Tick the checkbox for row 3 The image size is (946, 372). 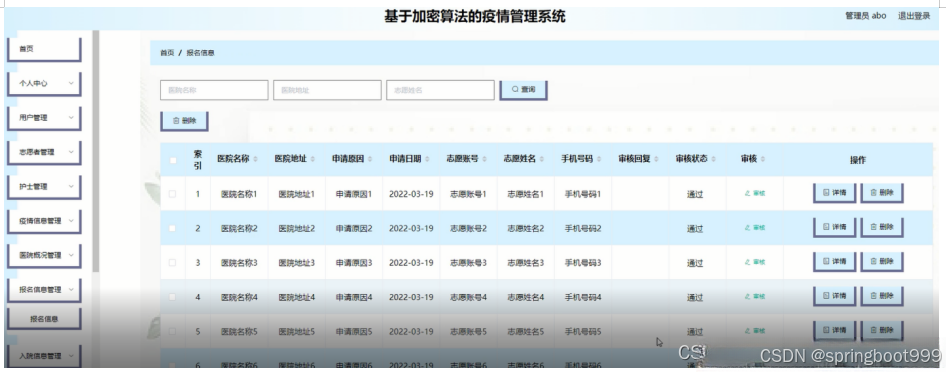click(x=173, y=263)
